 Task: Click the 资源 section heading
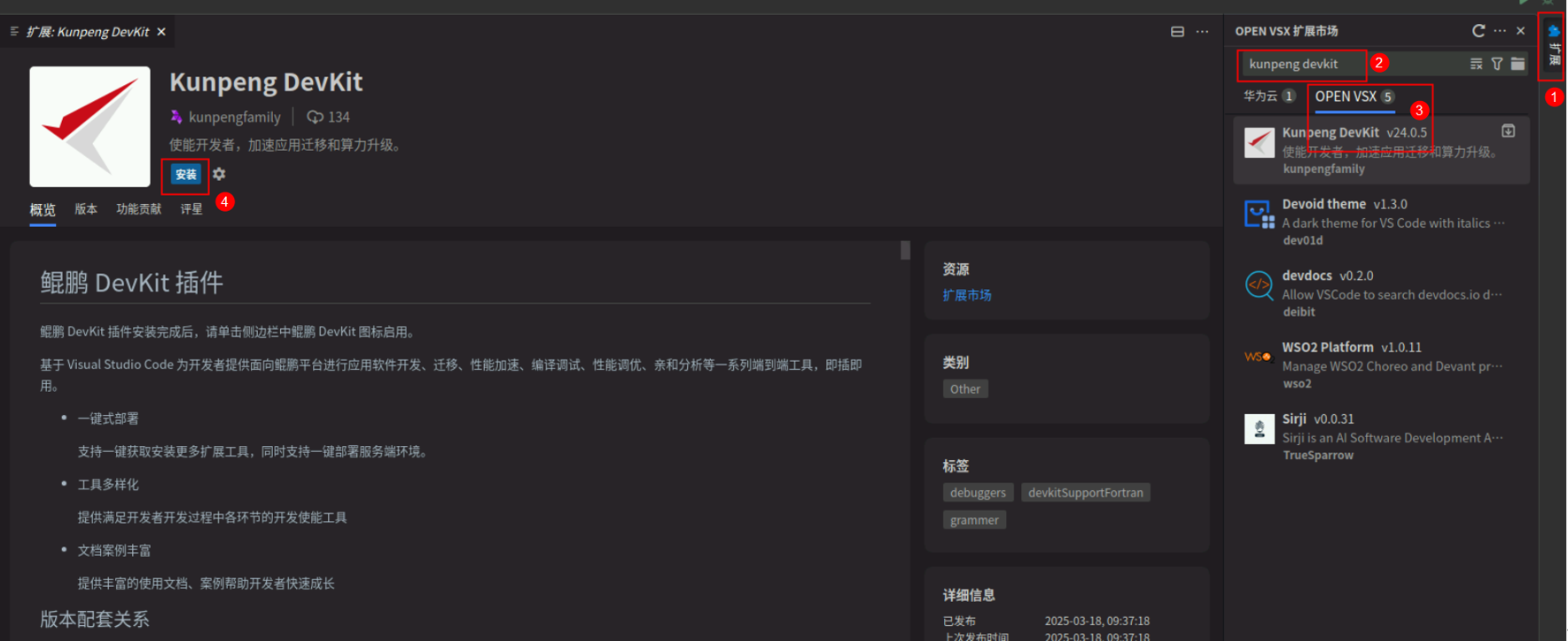click(x=956, y=270)
